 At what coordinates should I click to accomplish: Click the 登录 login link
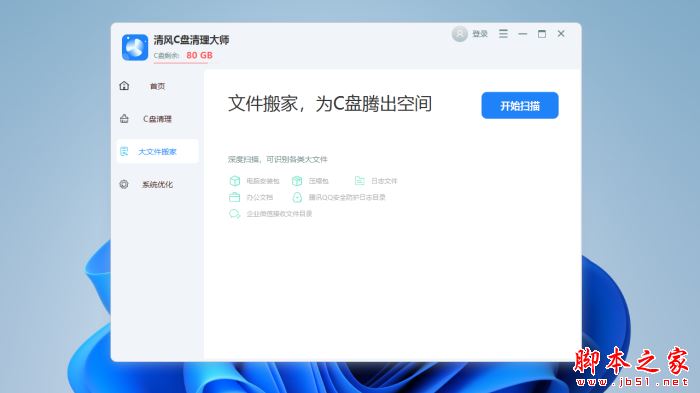click(480, 34)
